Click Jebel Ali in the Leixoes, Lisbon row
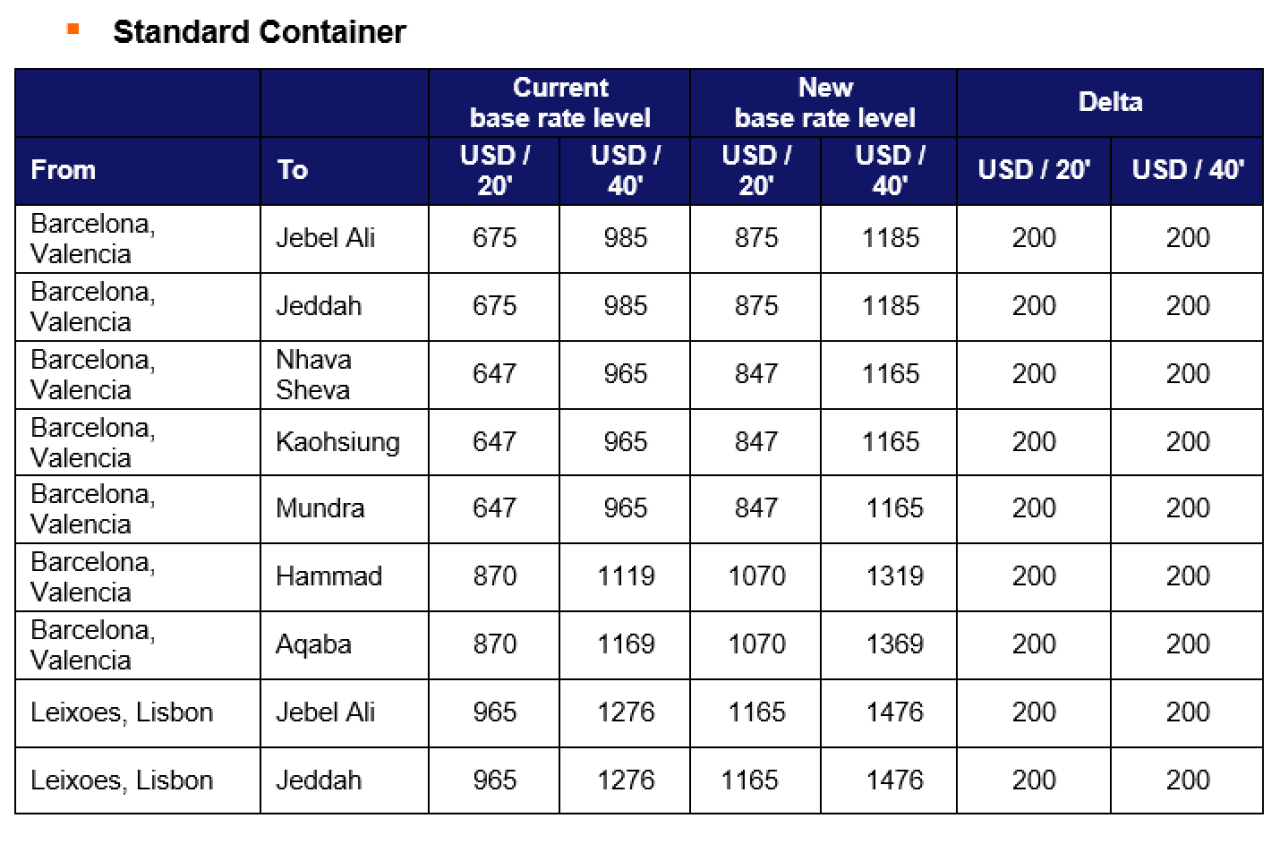This screenshot has width=1280, height=861. [326, 712]
